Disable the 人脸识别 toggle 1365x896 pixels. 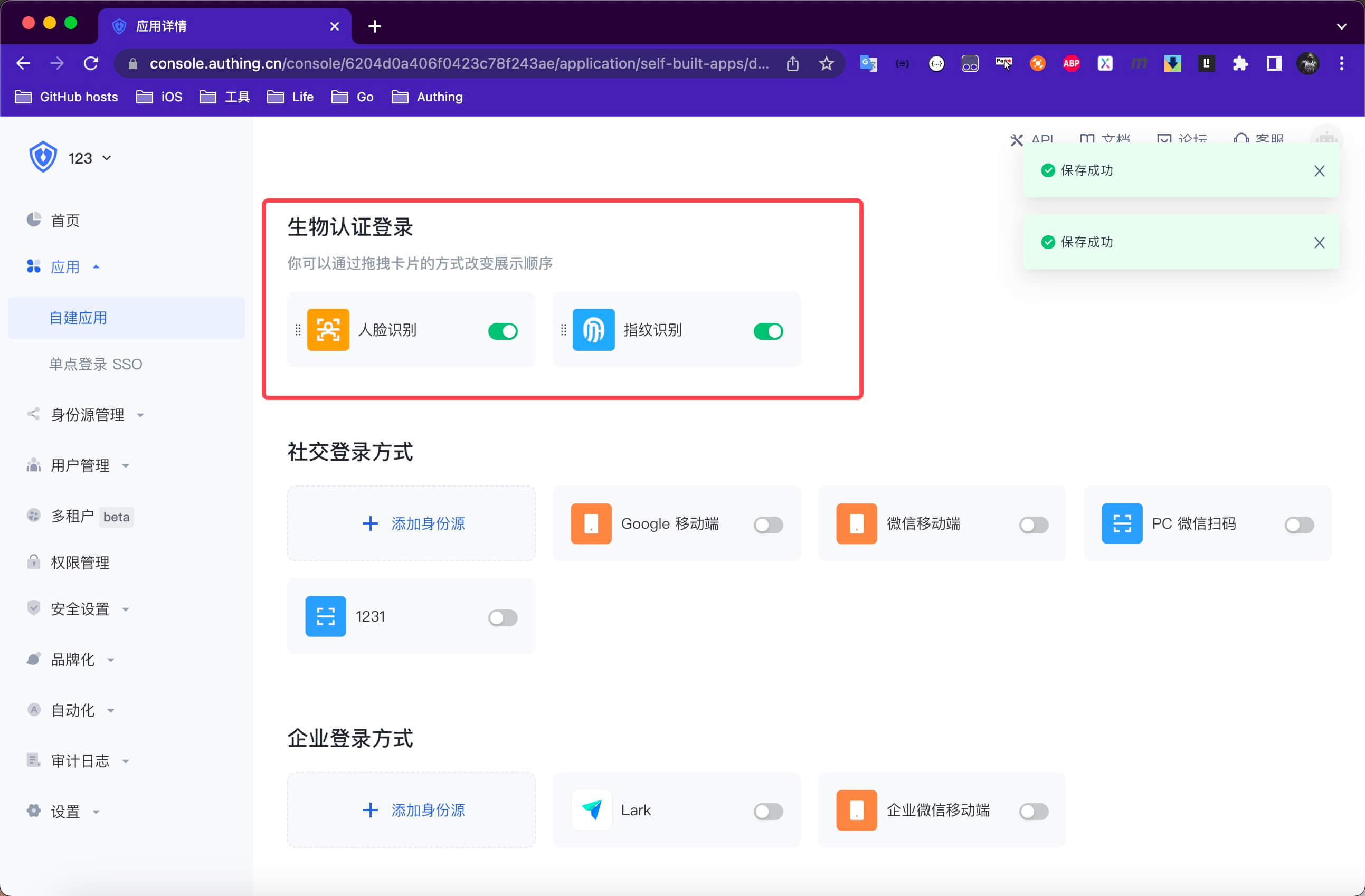point(503,331)
